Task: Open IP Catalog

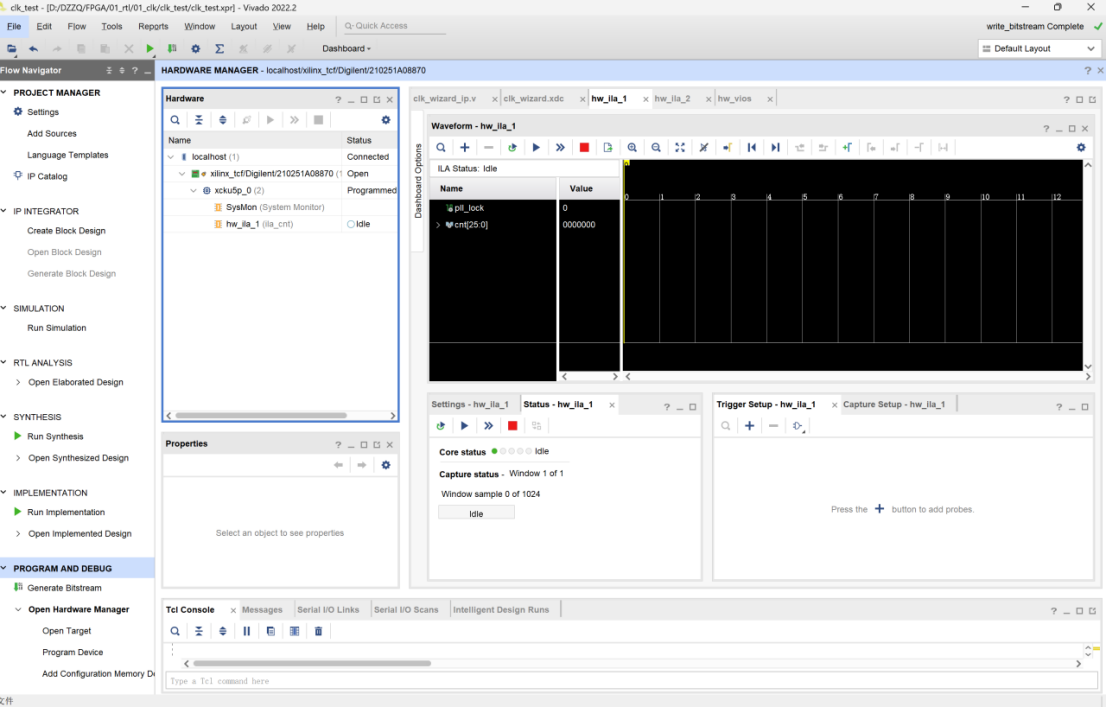Action: 47,177
